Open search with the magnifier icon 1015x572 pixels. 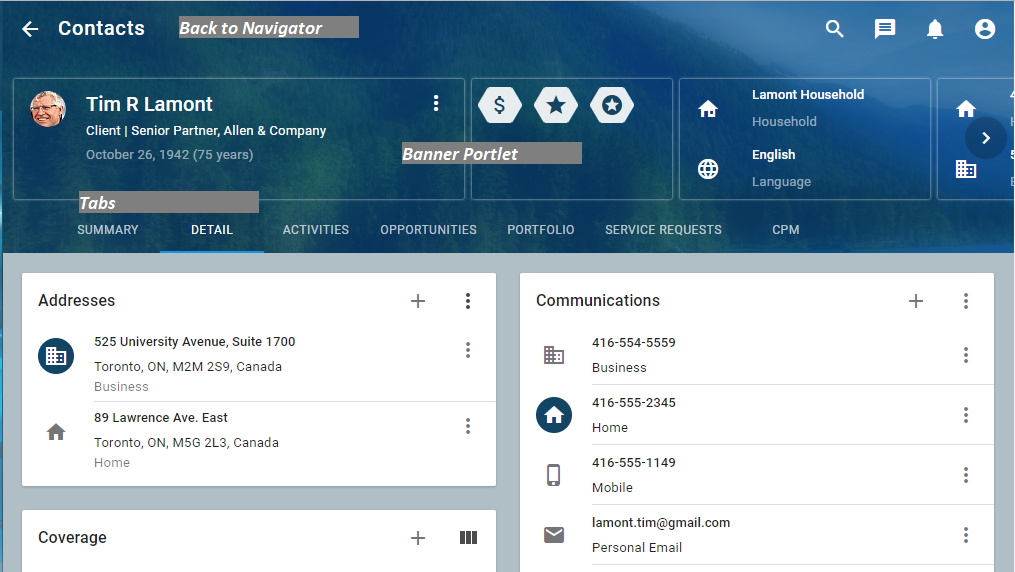click(x=835, y=29)
